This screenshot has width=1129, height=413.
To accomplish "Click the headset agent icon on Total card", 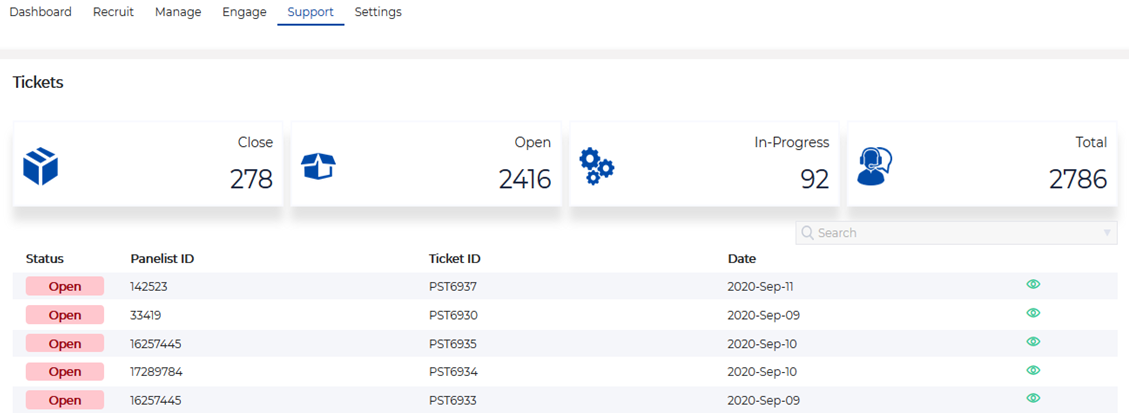I will click(x=874, y=166).
